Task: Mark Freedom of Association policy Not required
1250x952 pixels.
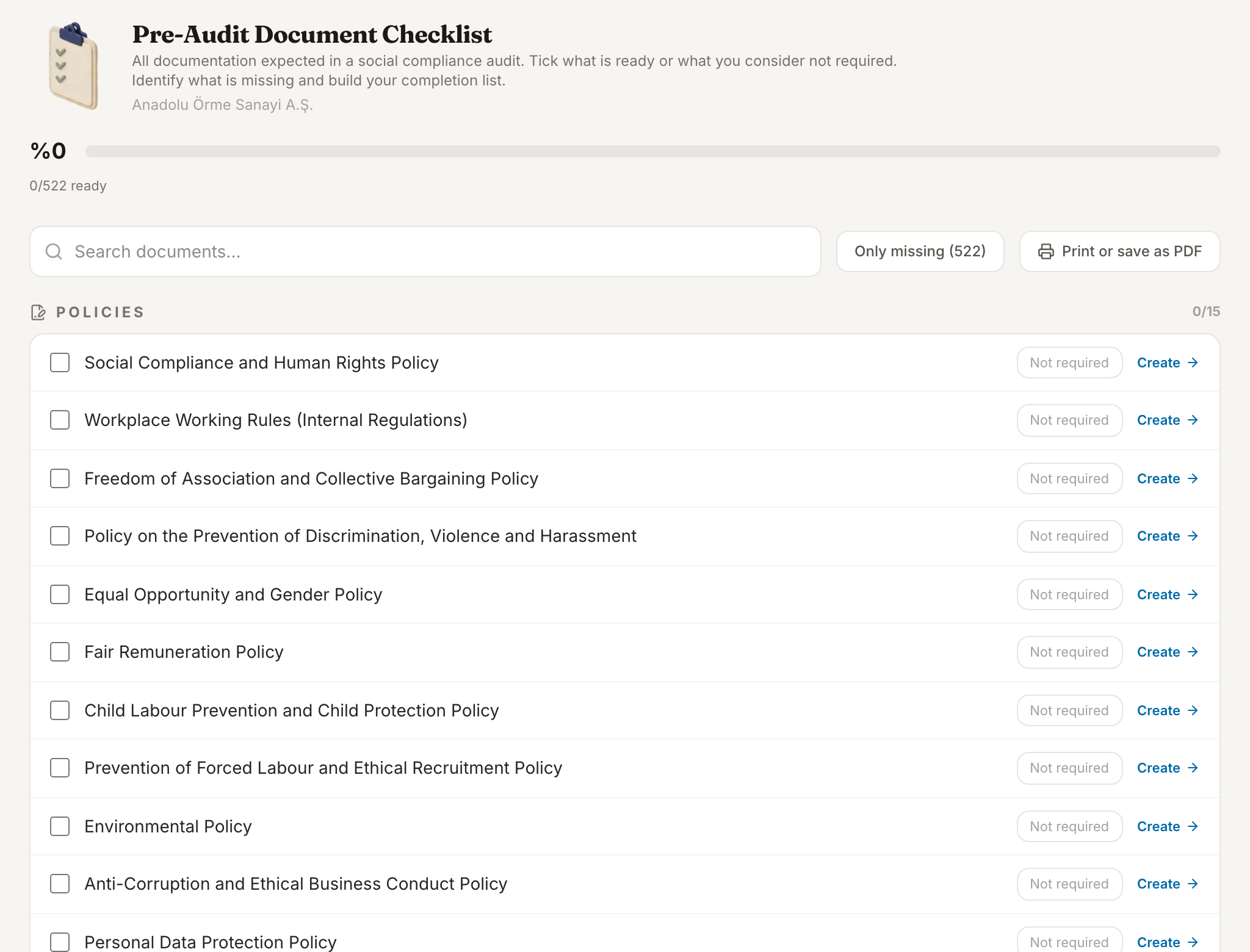Action: point(1069,478)
